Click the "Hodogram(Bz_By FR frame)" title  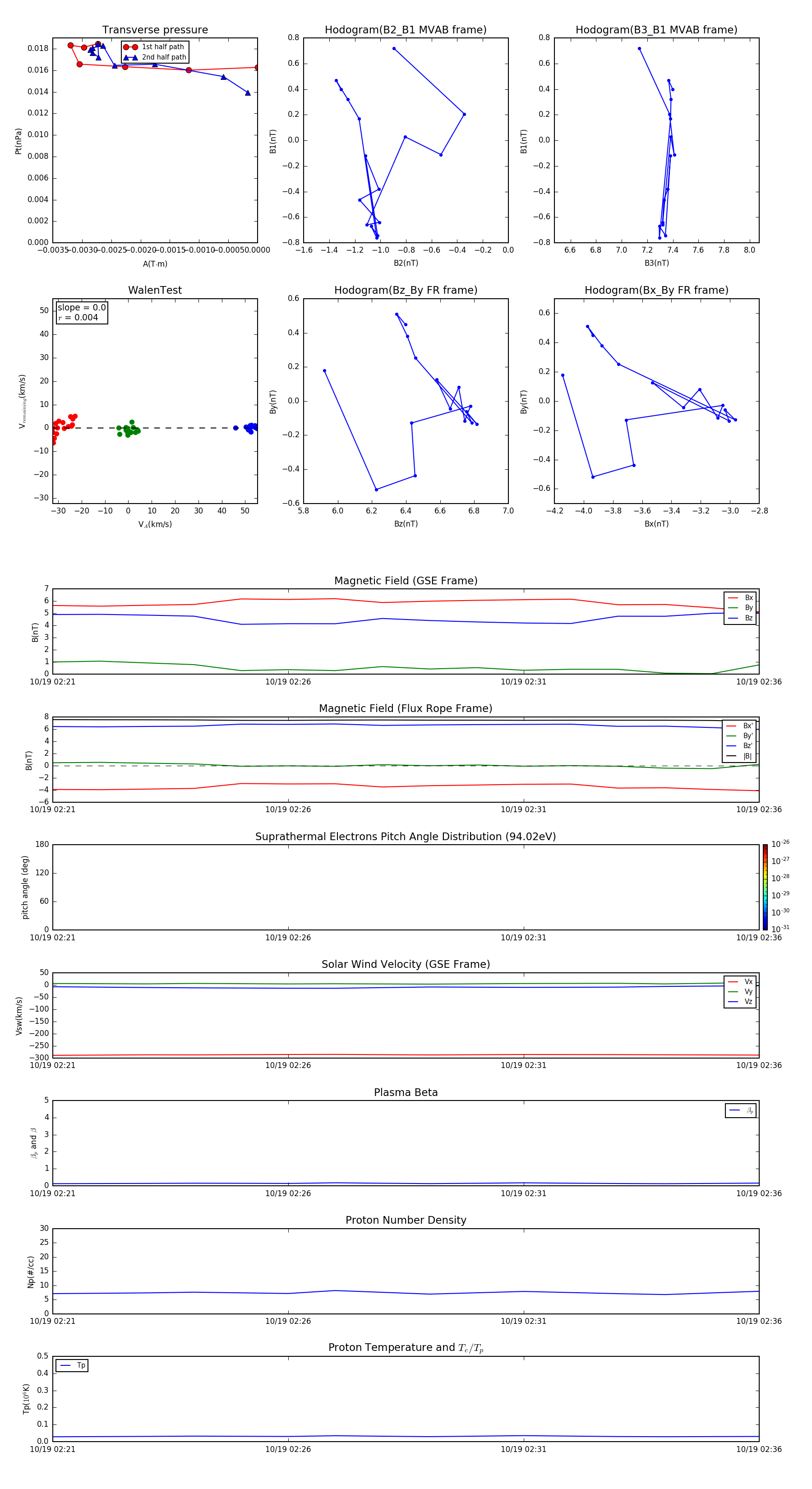coord(406,290)
